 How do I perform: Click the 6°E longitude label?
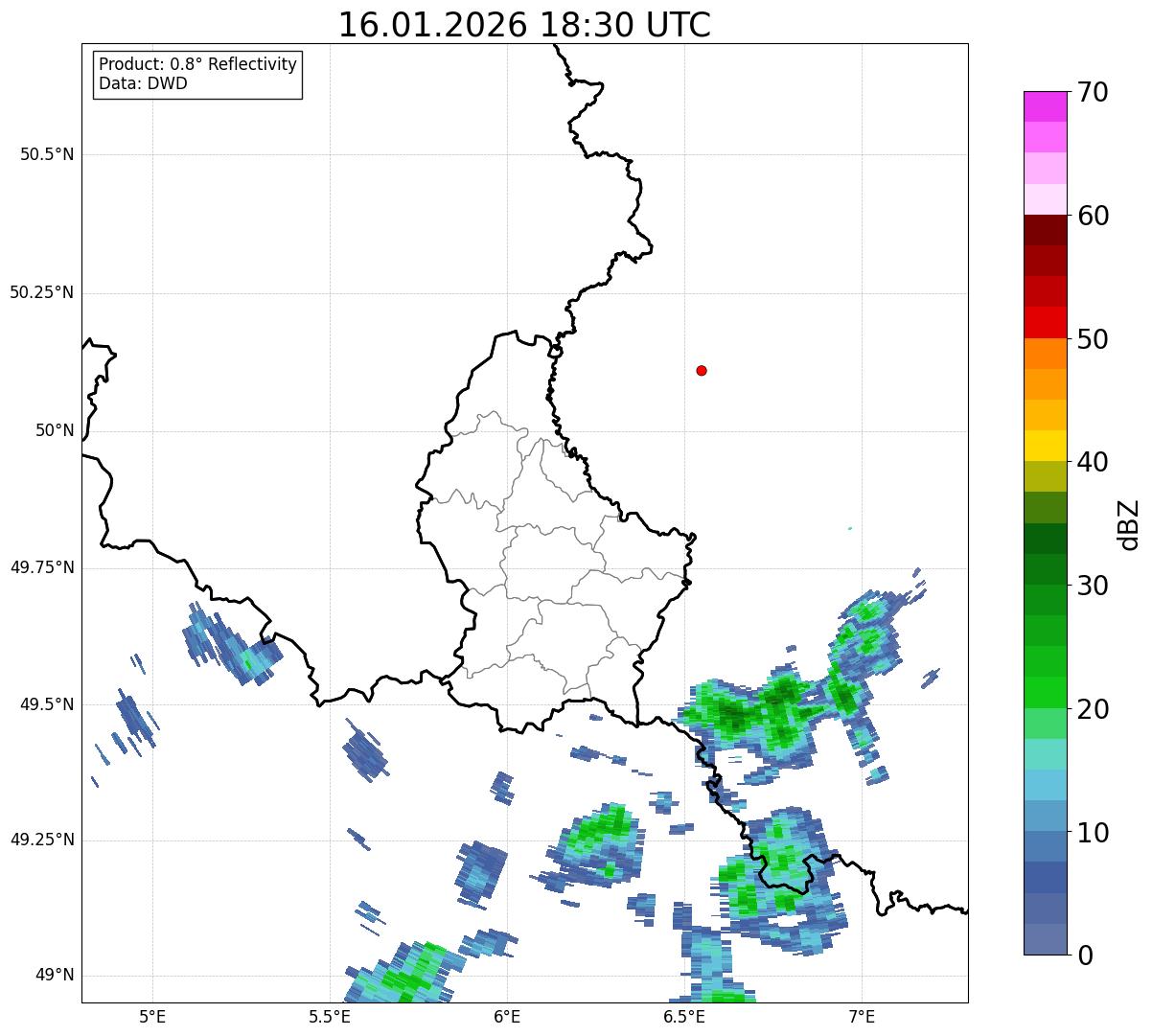(507, 1016)
